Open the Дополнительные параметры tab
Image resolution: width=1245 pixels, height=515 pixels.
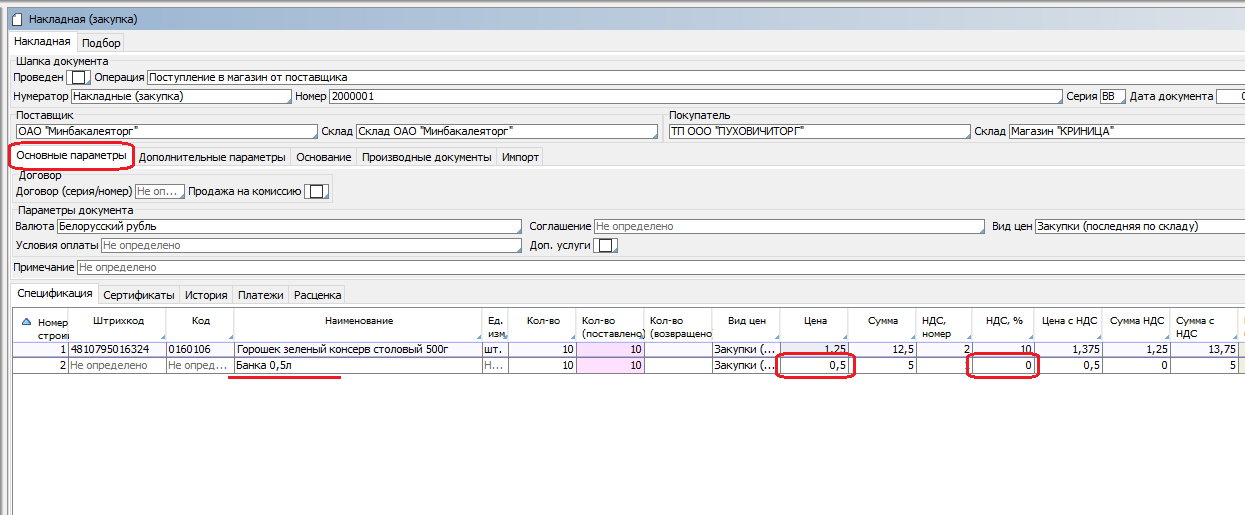(x=212, y=157)
